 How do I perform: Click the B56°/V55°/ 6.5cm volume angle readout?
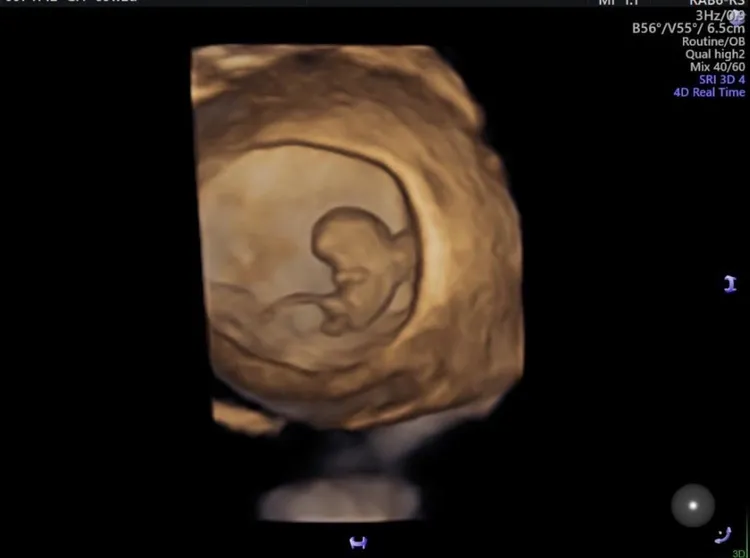688,29
